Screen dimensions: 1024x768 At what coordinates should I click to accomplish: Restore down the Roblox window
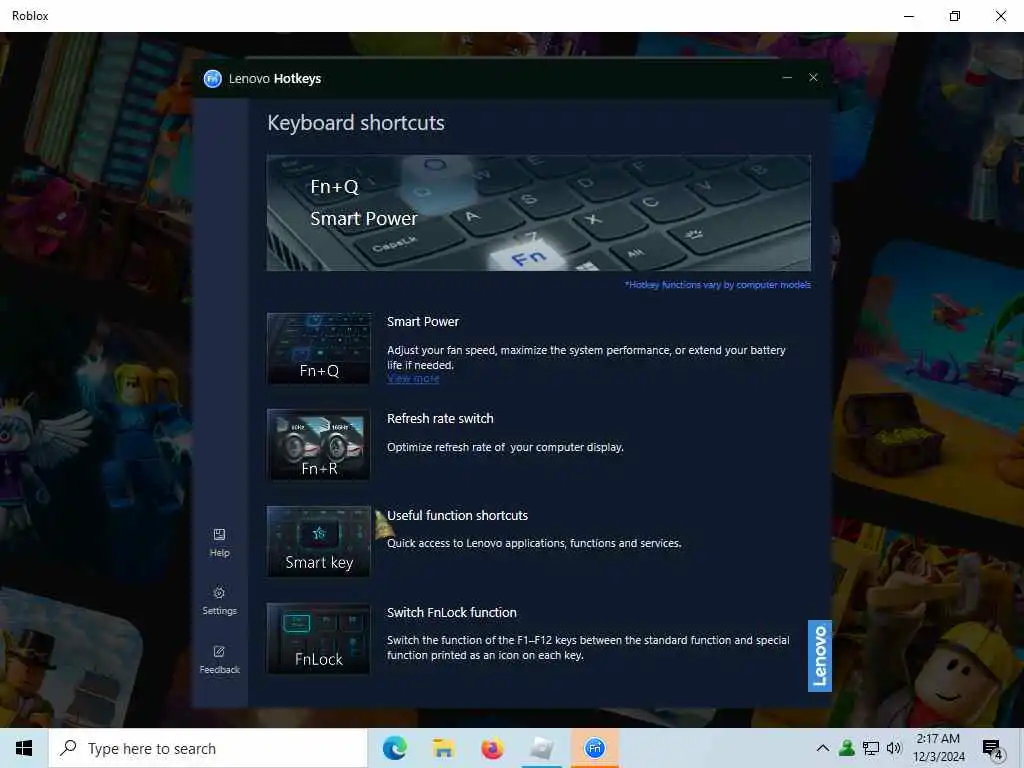tap(955, 16)
